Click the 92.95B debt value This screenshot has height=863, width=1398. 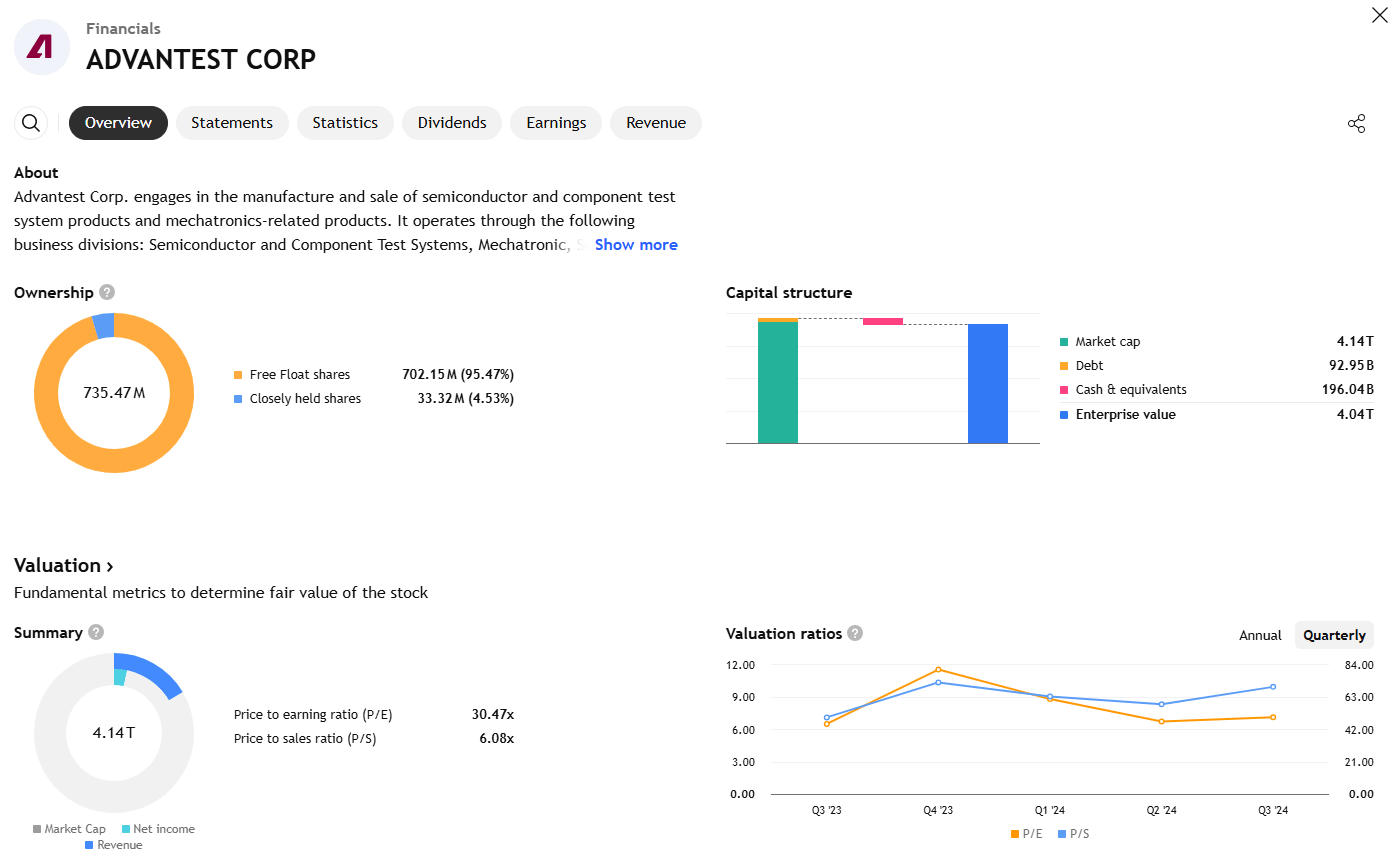point(1351,366)
